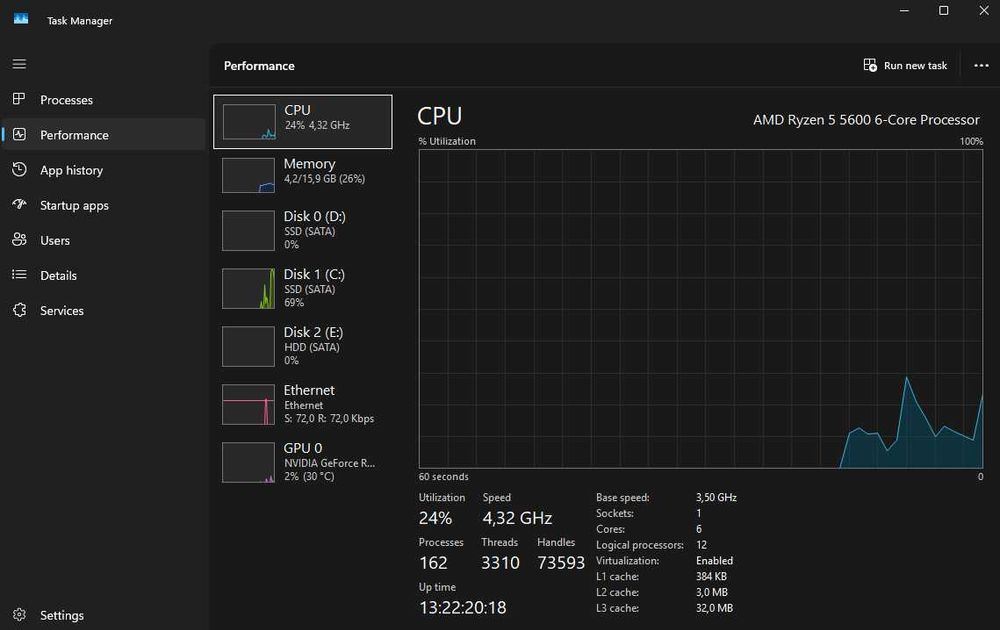
Task: Click the L1 cache 384 KB value
Action: [x=711, y=576]
